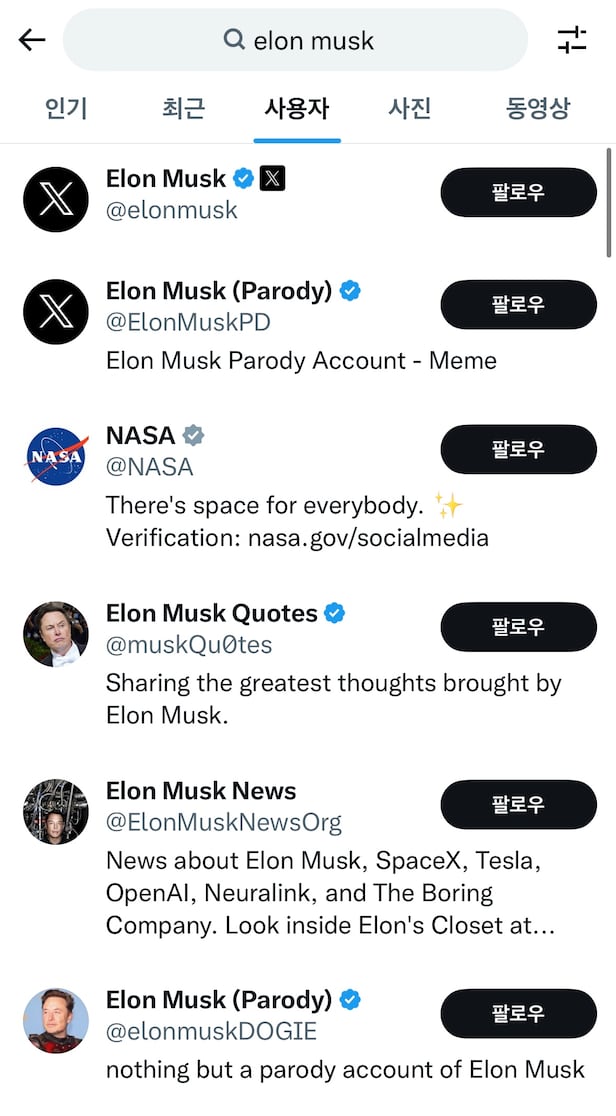The image size is (616, 1116).
Task: Follow the @elonmusk account
Action: click(x=518, y=192)
